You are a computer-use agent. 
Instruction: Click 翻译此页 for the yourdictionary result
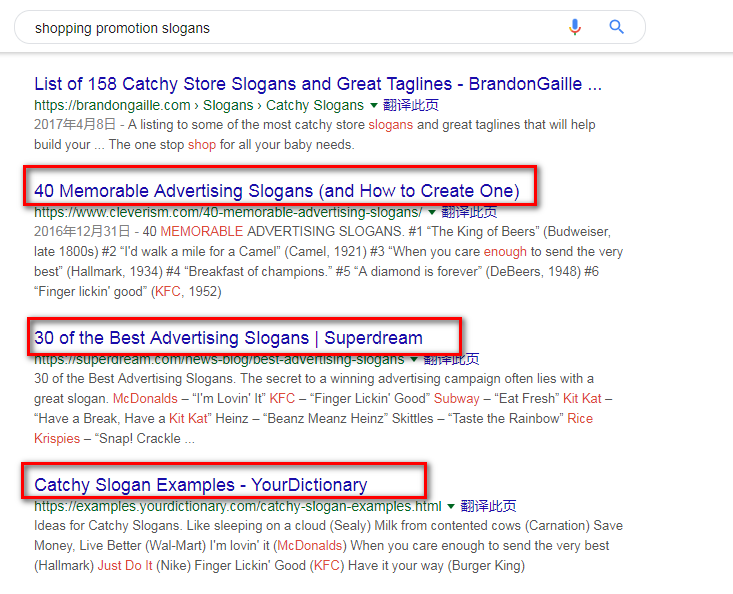point(488,506)
